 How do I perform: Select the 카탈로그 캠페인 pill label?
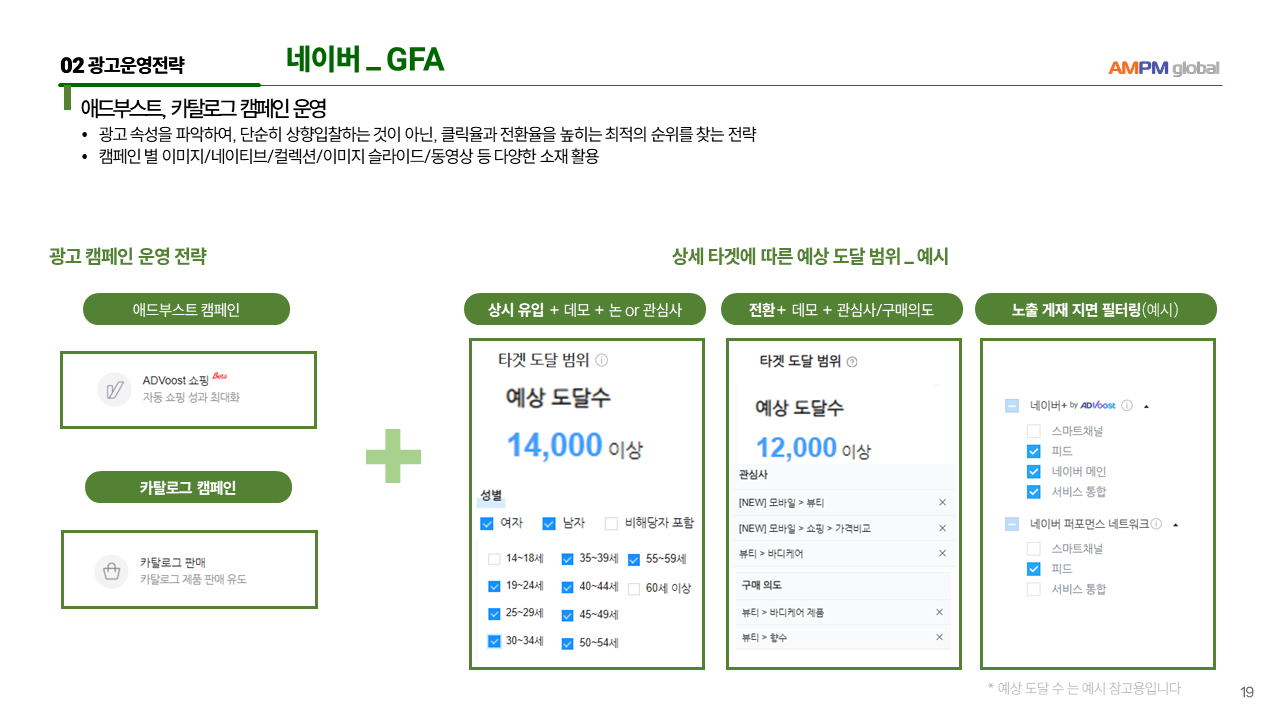click(188, 487)
